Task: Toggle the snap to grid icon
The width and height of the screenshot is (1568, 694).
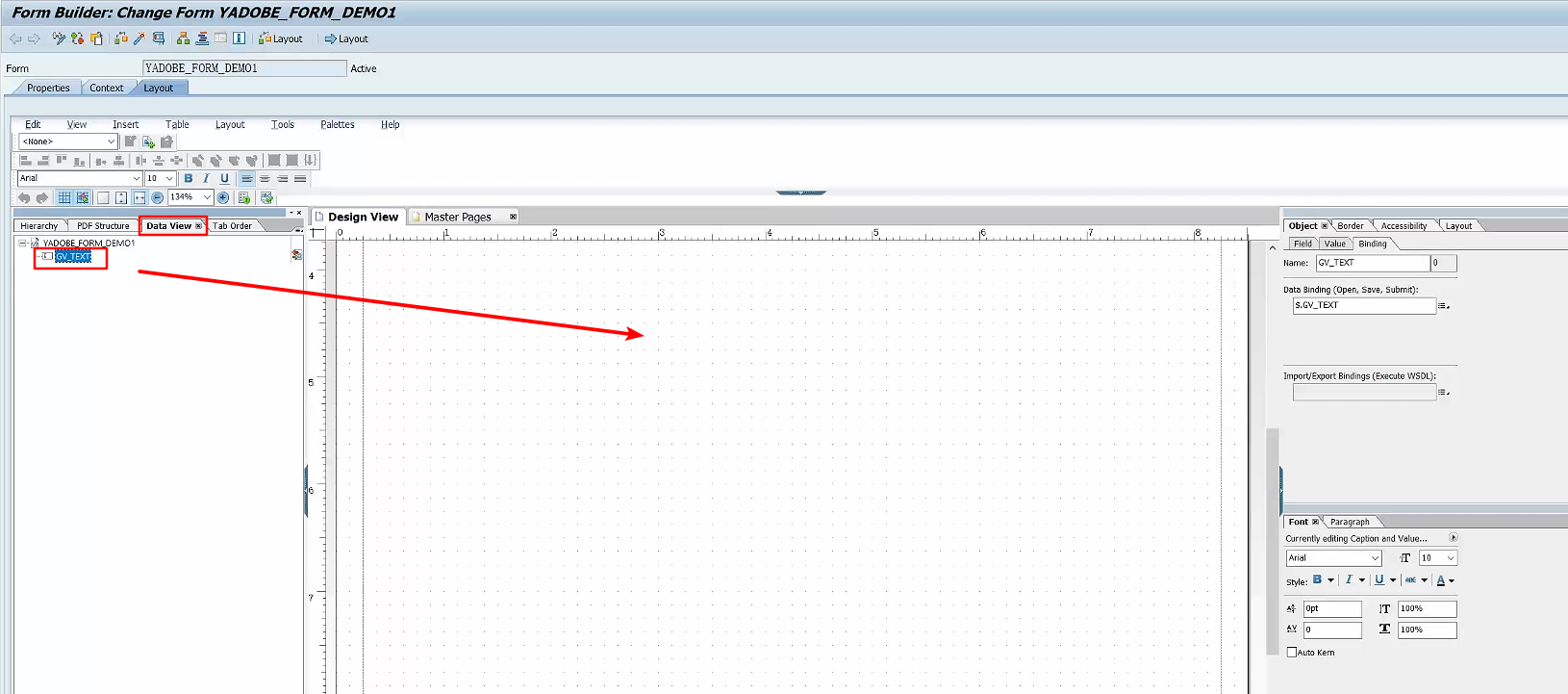Action: tap(83, 197)
